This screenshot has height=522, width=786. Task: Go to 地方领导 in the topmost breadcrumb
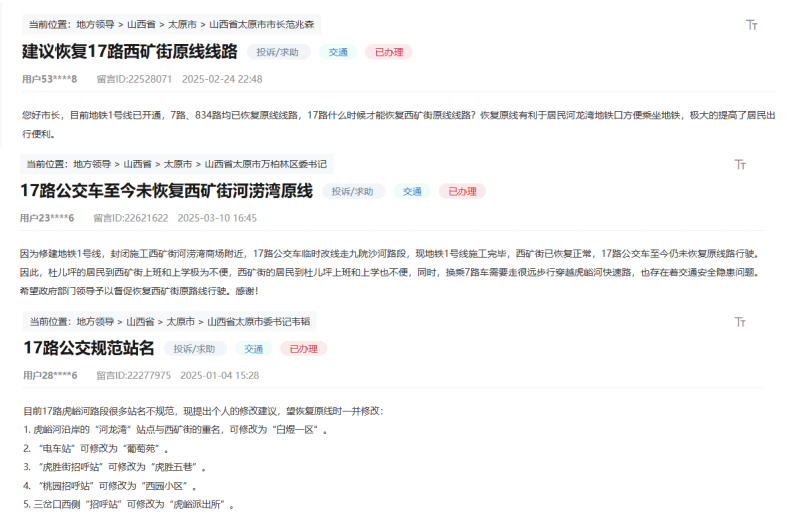click(96, 22)
